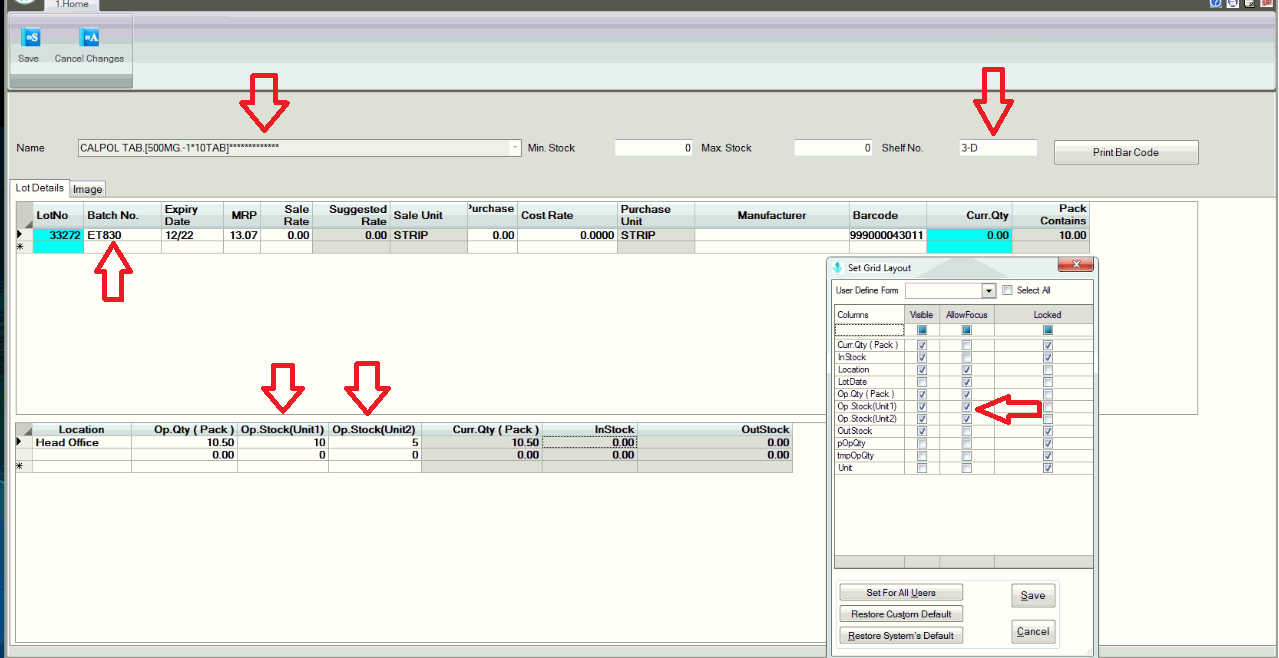Click the Set Grid Layout title icon
Screen dimensions: 1279x658
[839, 267]
